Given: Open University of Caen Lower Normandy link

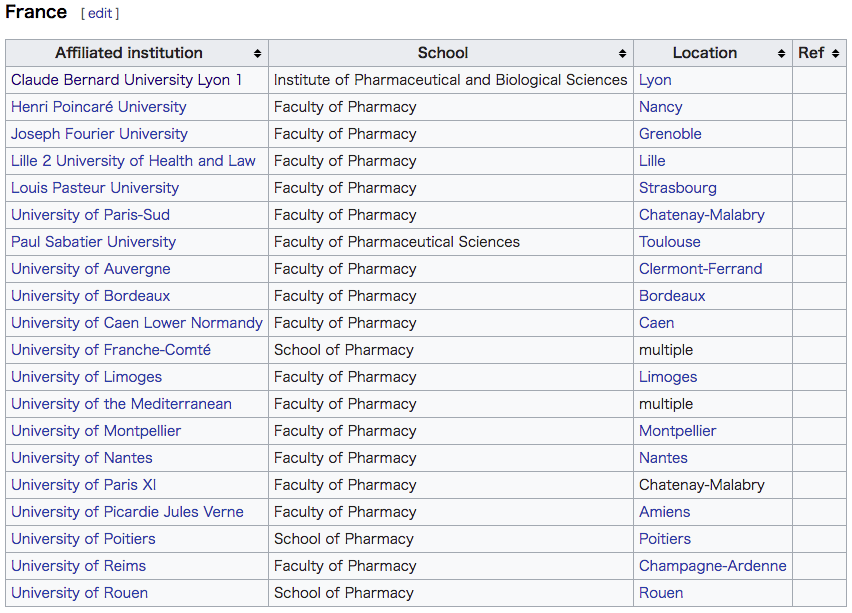Looking at the screenshot, I should (137, 323).
